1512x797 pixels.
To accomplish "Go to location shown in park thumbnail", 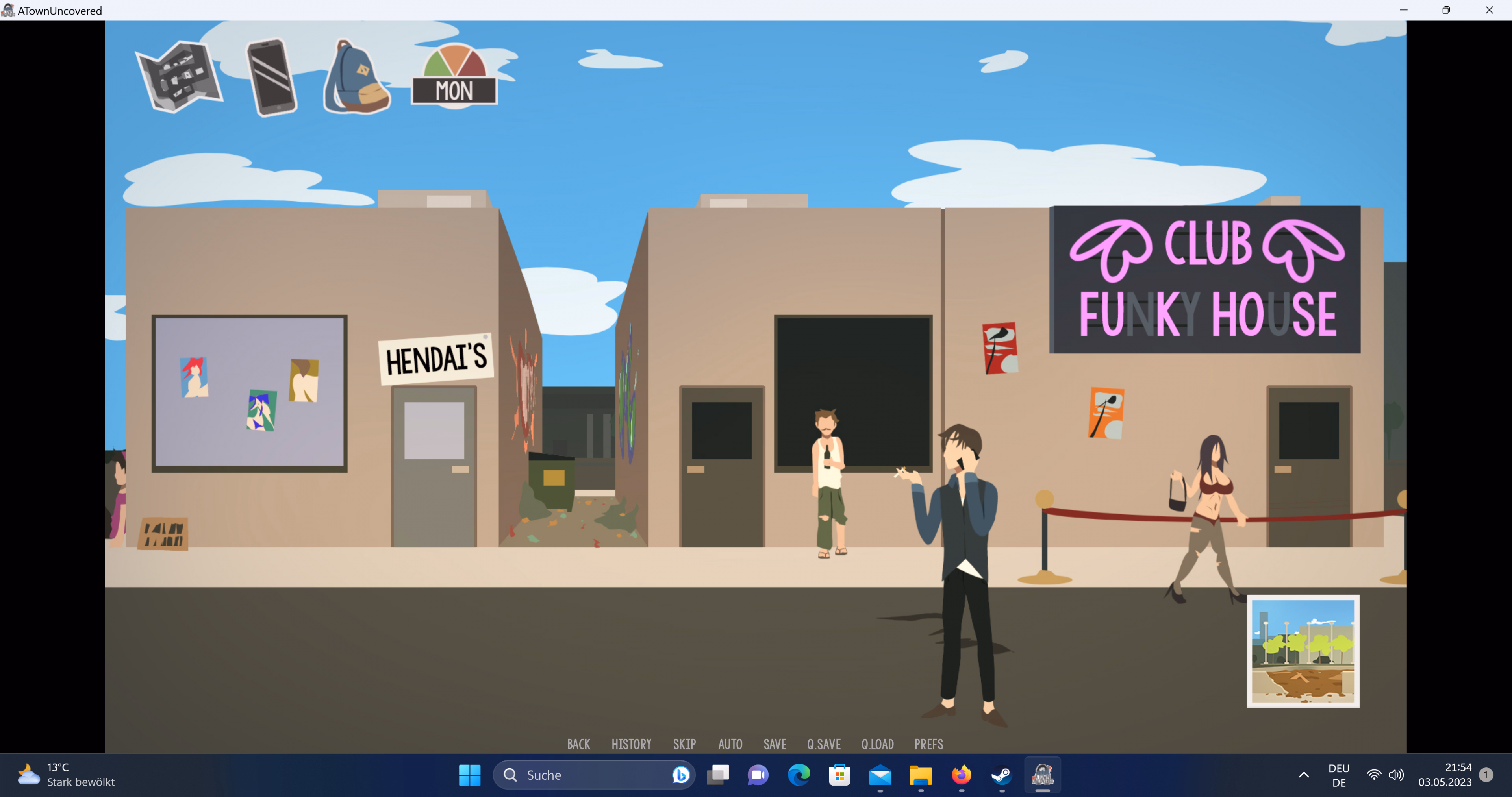I will (x=1303, y=651).
